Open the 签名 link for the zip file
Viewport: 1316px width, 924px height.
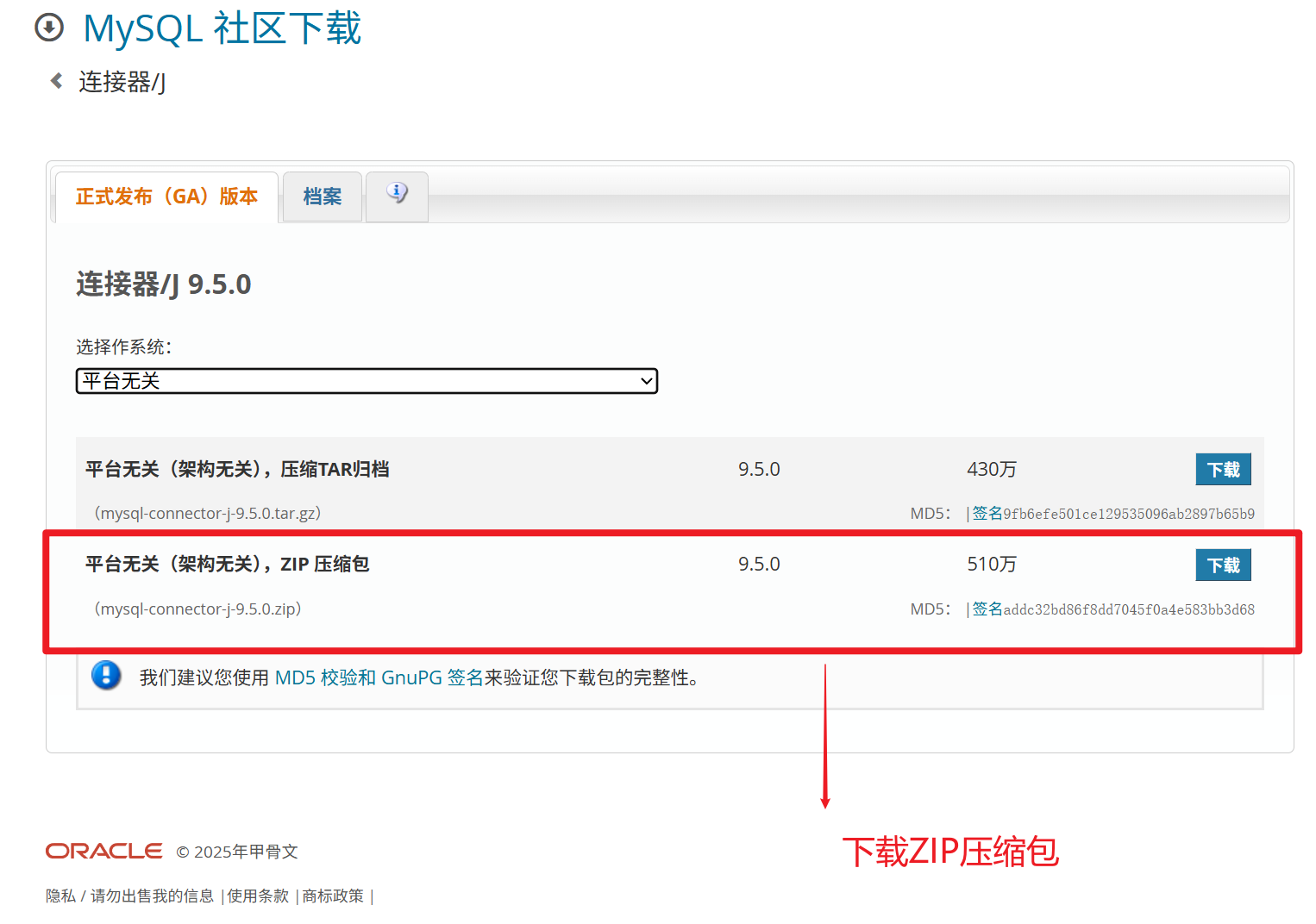click(x=986, y=609)
